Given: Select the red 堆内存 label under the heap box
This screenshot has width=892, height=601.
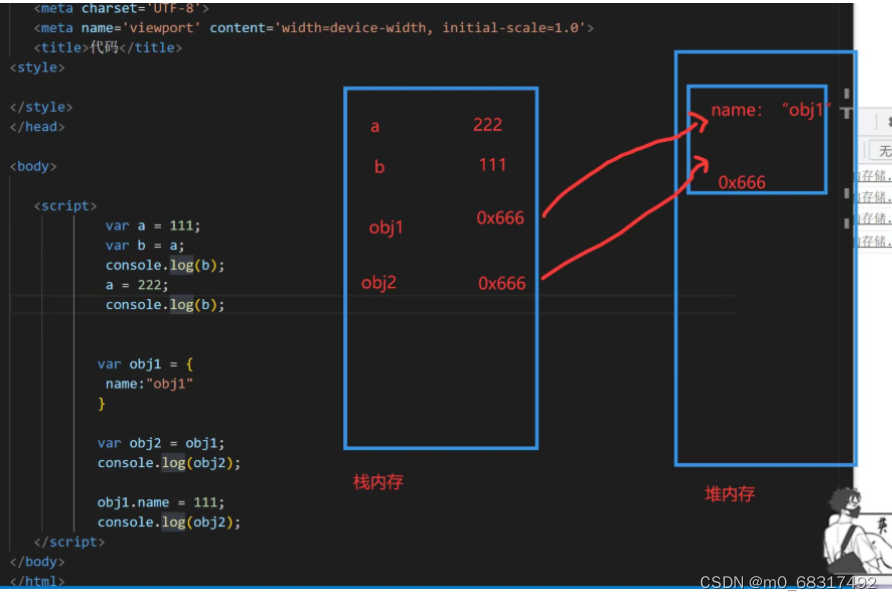Looking at the screenshot, I should [x=729, y=494].
